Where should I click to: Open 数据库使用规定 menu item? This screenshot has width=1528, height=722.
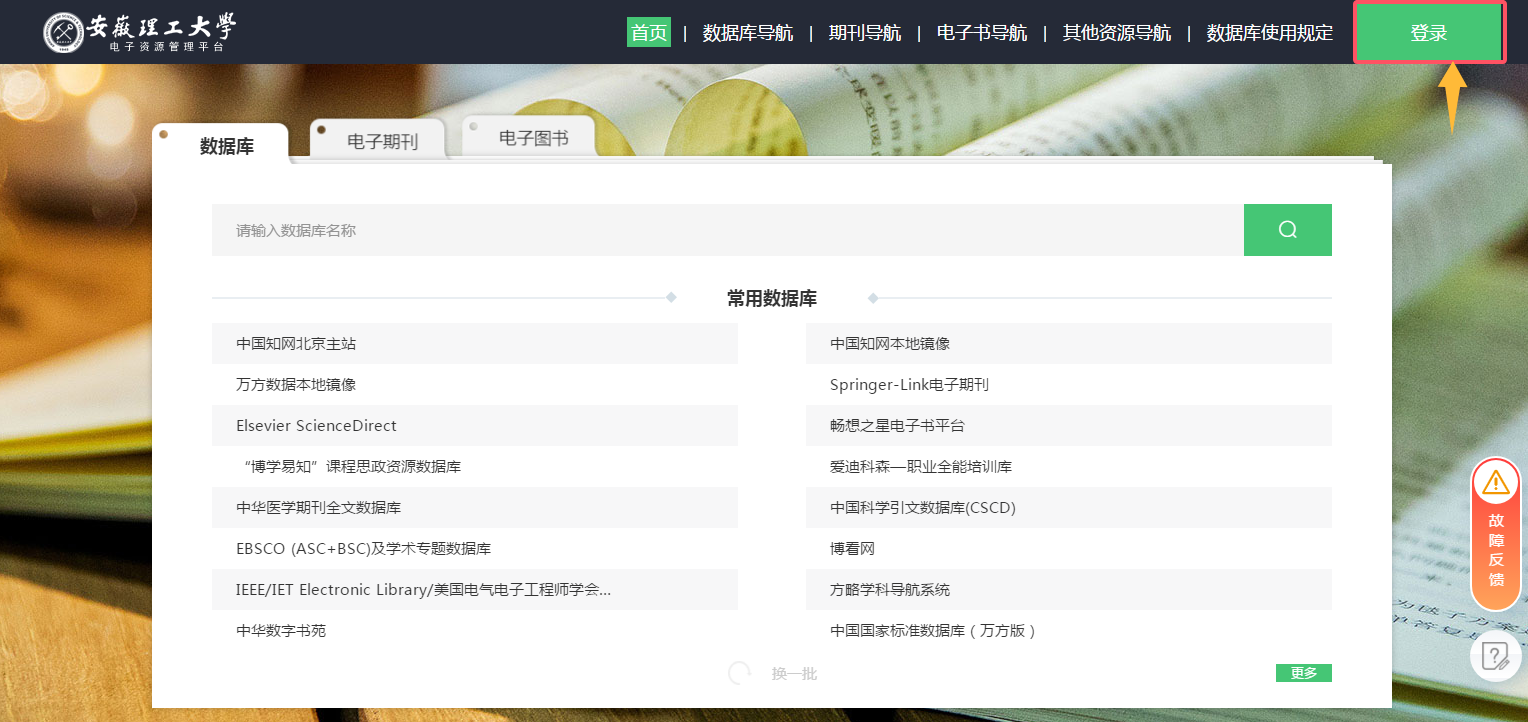(1269, 33)
